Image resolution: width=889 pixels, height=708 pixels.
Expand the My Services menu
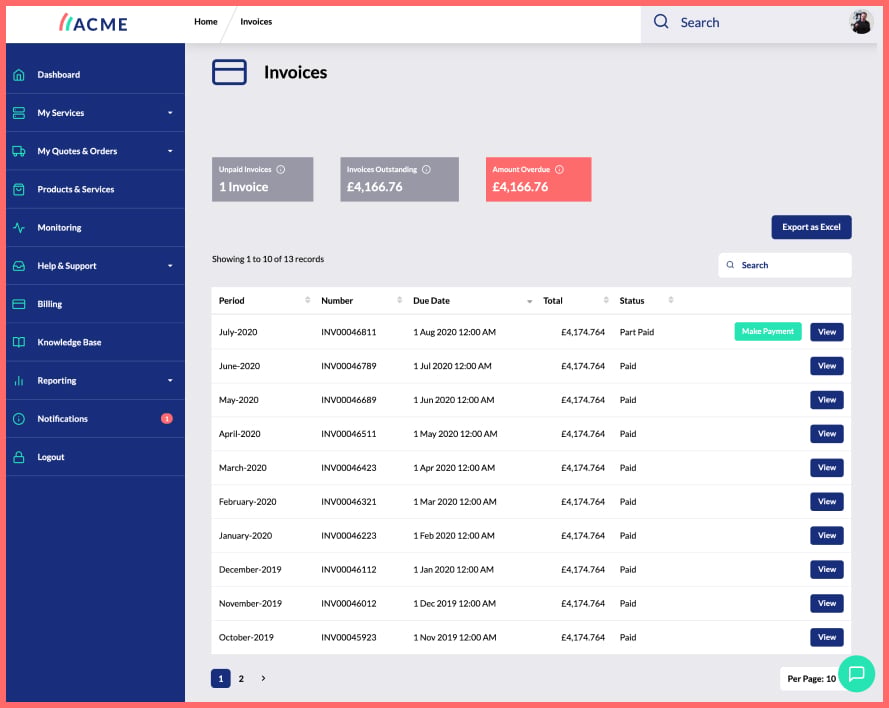point(170,113)
